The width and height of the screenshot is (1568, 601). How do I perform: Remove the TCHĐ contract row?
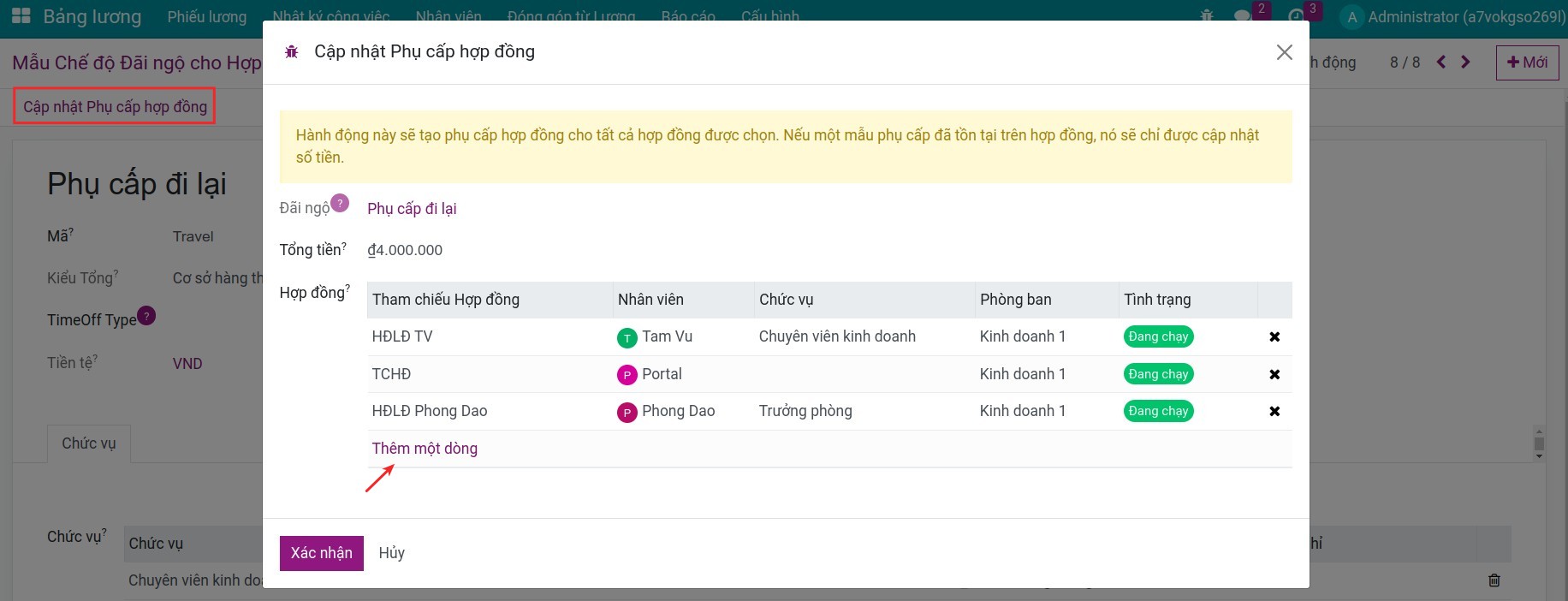click(x=1274, y=374)
